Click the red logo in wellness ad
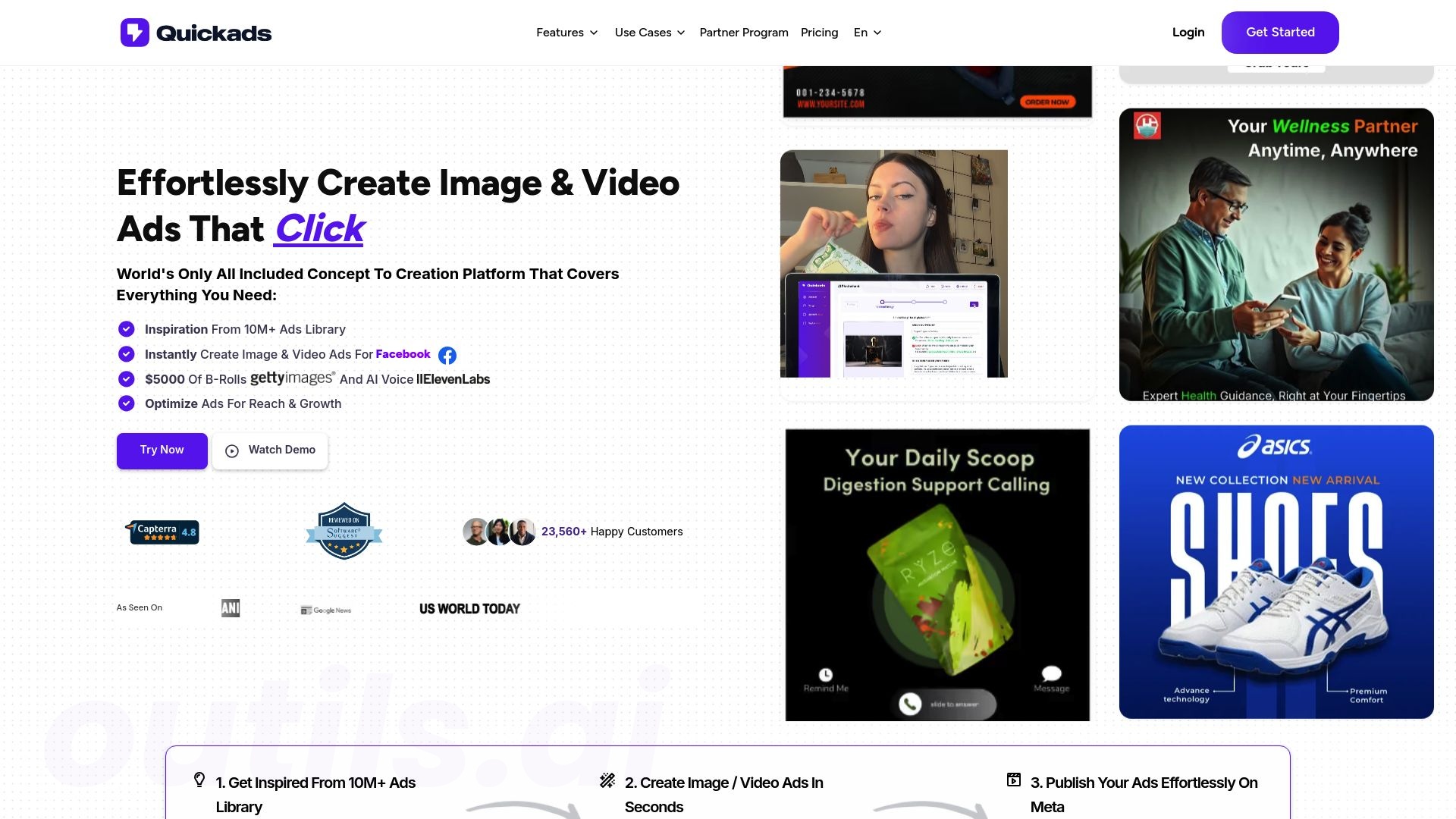This screenshot has width=1456, height=819. pyautogui.click(x=1147, y=125)
